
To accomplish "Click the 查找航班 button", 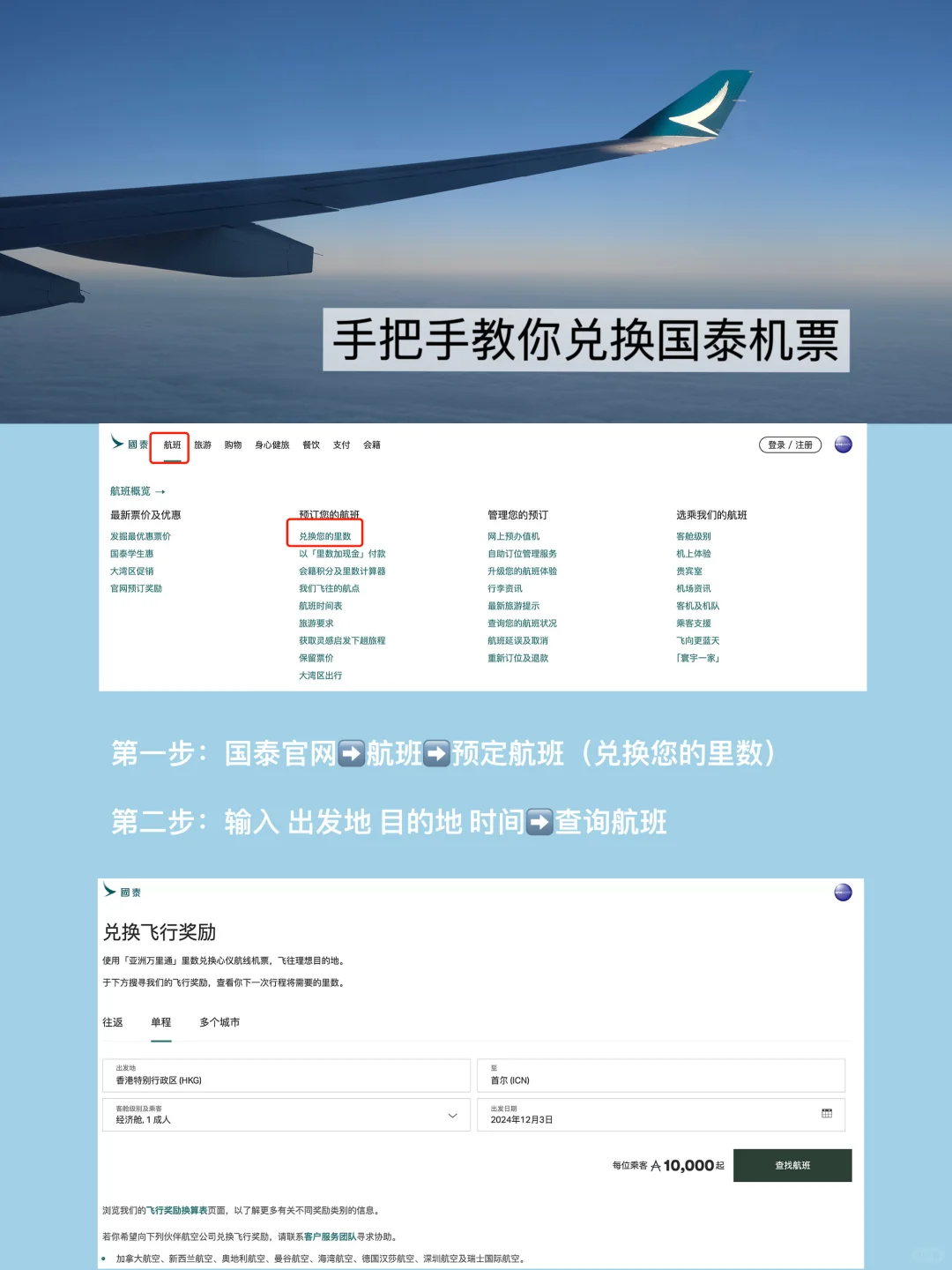I will 792,1165.
